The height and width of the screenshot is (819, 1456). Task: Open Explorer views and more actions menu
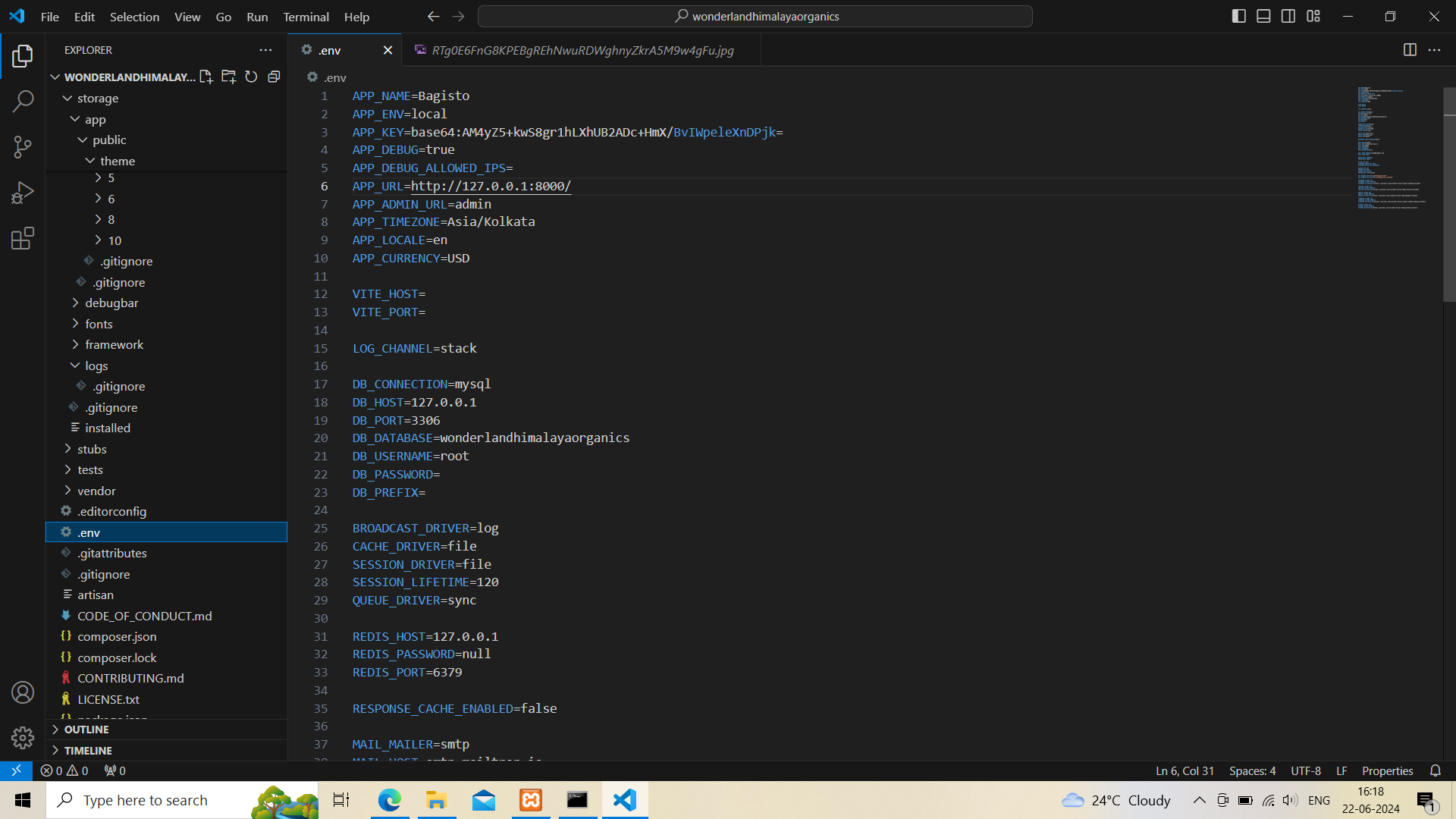(x=265, y=50)
